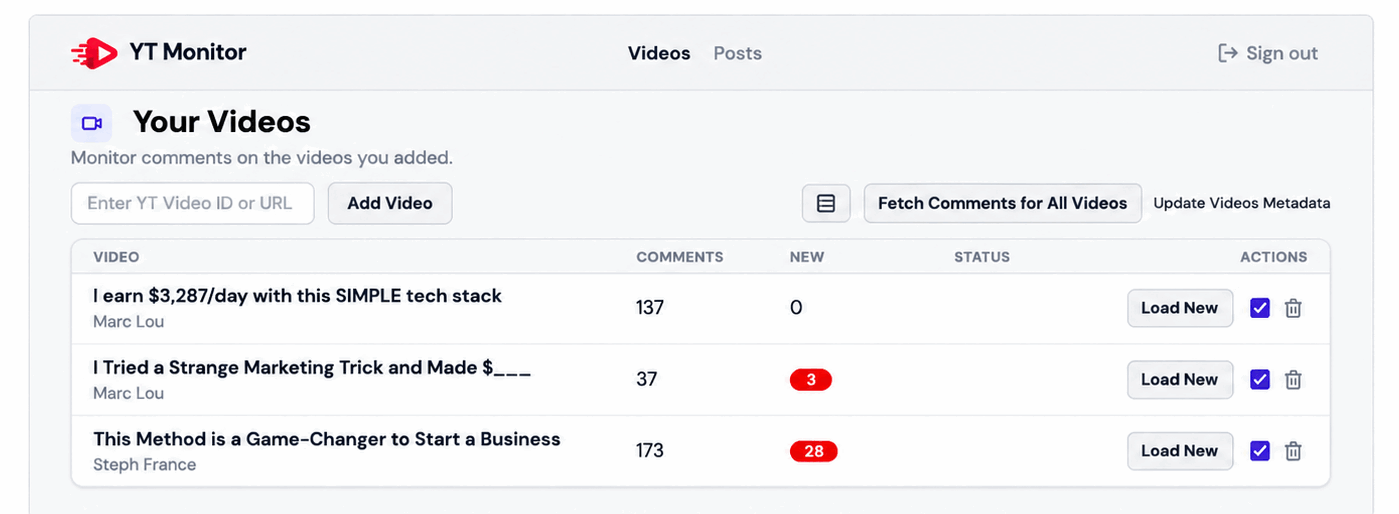This screenshot has height=514, width=1399.
Task: Click the red 3 new comments badge
Action: (811, 380)
